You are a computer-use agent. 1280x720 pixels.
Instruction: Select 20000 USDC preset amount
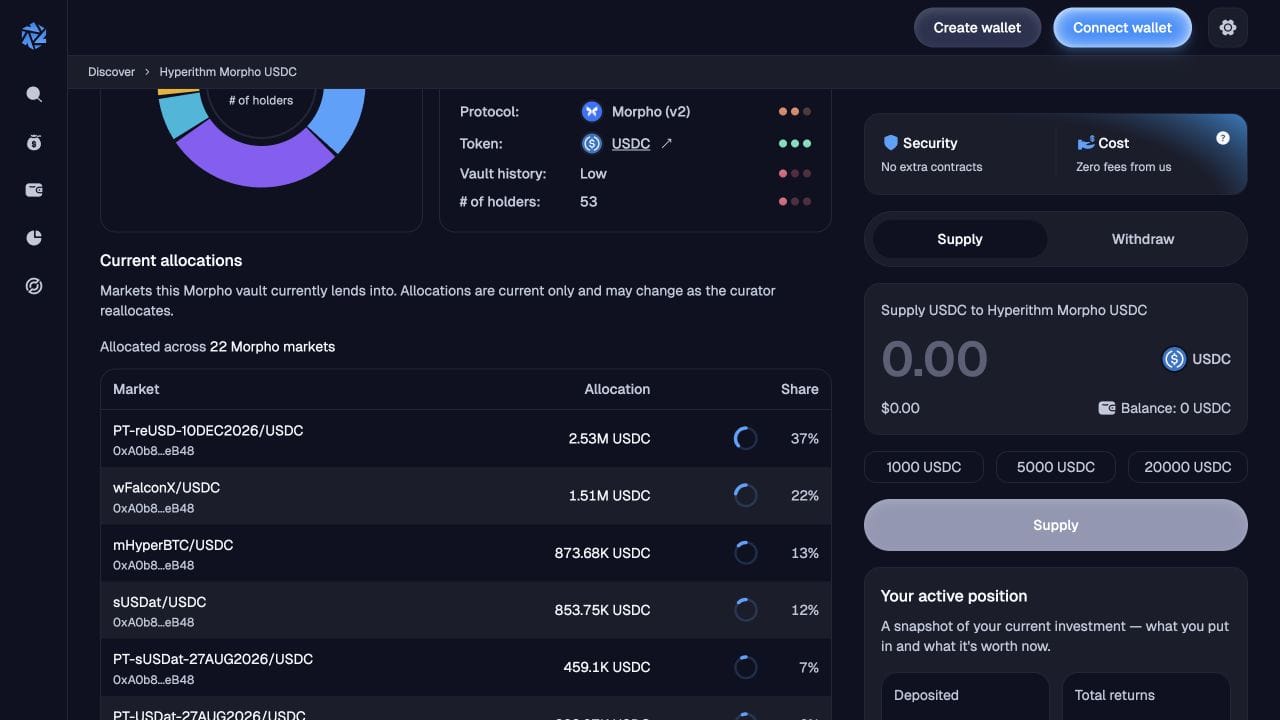click(1188, 467)
